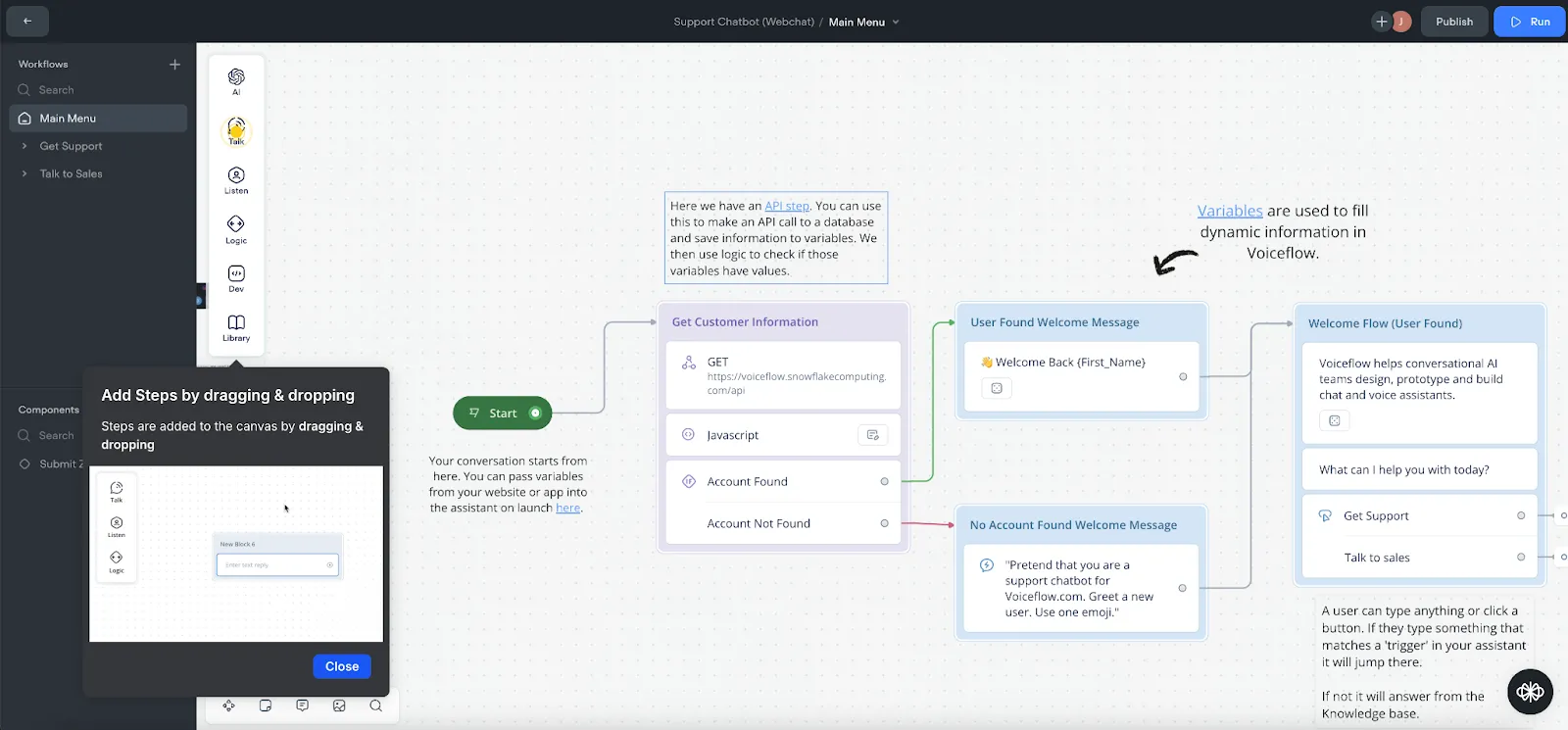This screenshot has height=730, width=1568.
Task: Select the sticky note tool
Action: pos(266,706)
